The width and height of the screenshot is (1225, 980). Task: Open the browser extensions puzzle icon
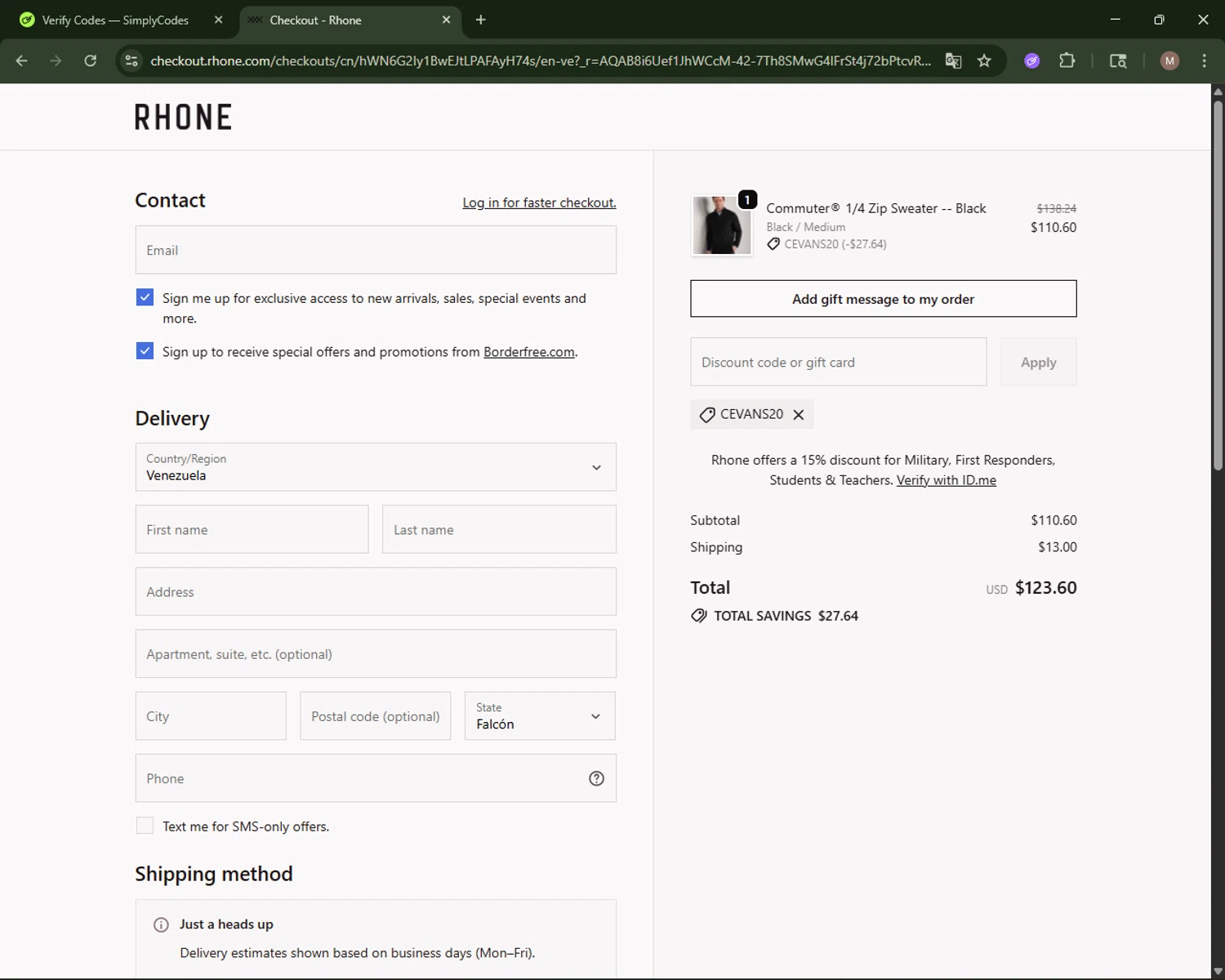coord(1067,60)
